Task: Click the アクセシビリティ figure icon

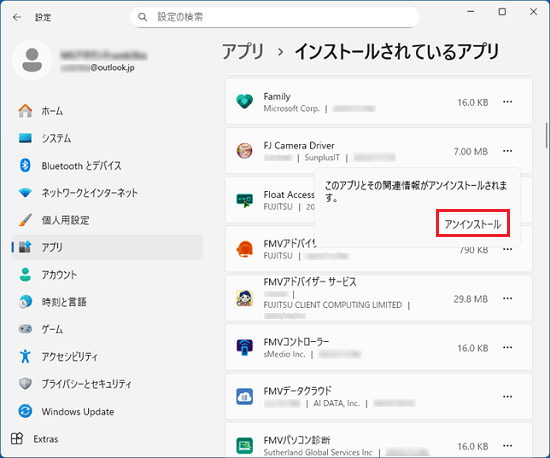Action: (25, 356)
